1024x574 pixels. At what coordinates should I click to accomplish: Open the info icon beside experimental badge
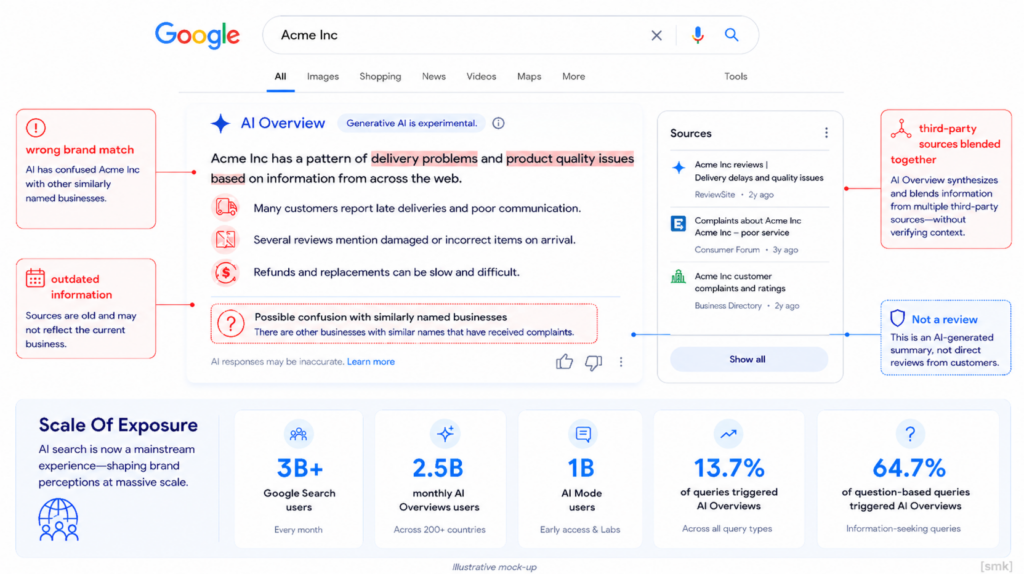498,123
